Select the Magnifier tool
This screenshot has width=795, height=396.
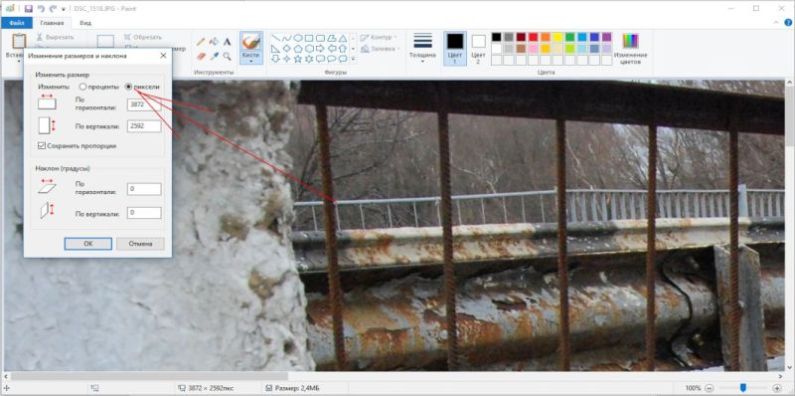tap(227, 56)
